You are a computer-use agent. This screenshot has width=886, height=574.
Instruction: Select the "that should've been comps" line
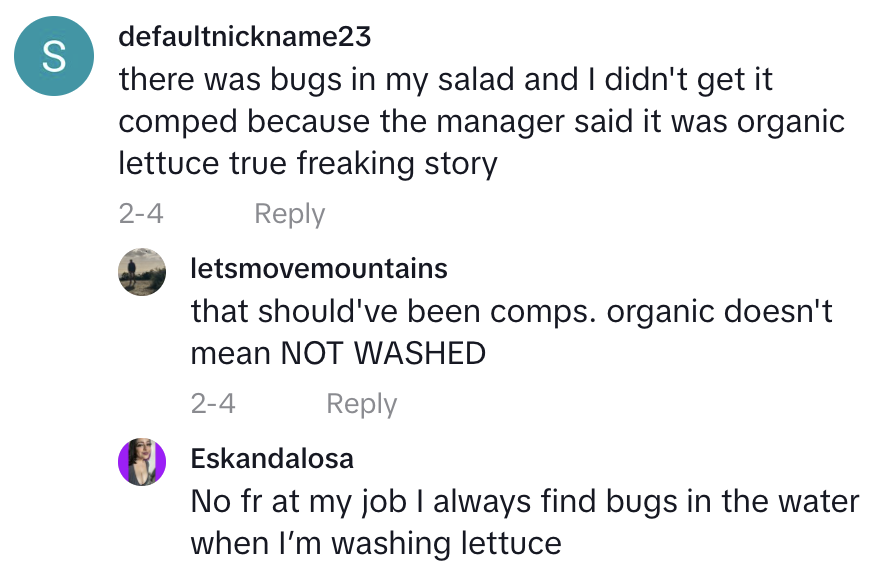click(511, 311)
